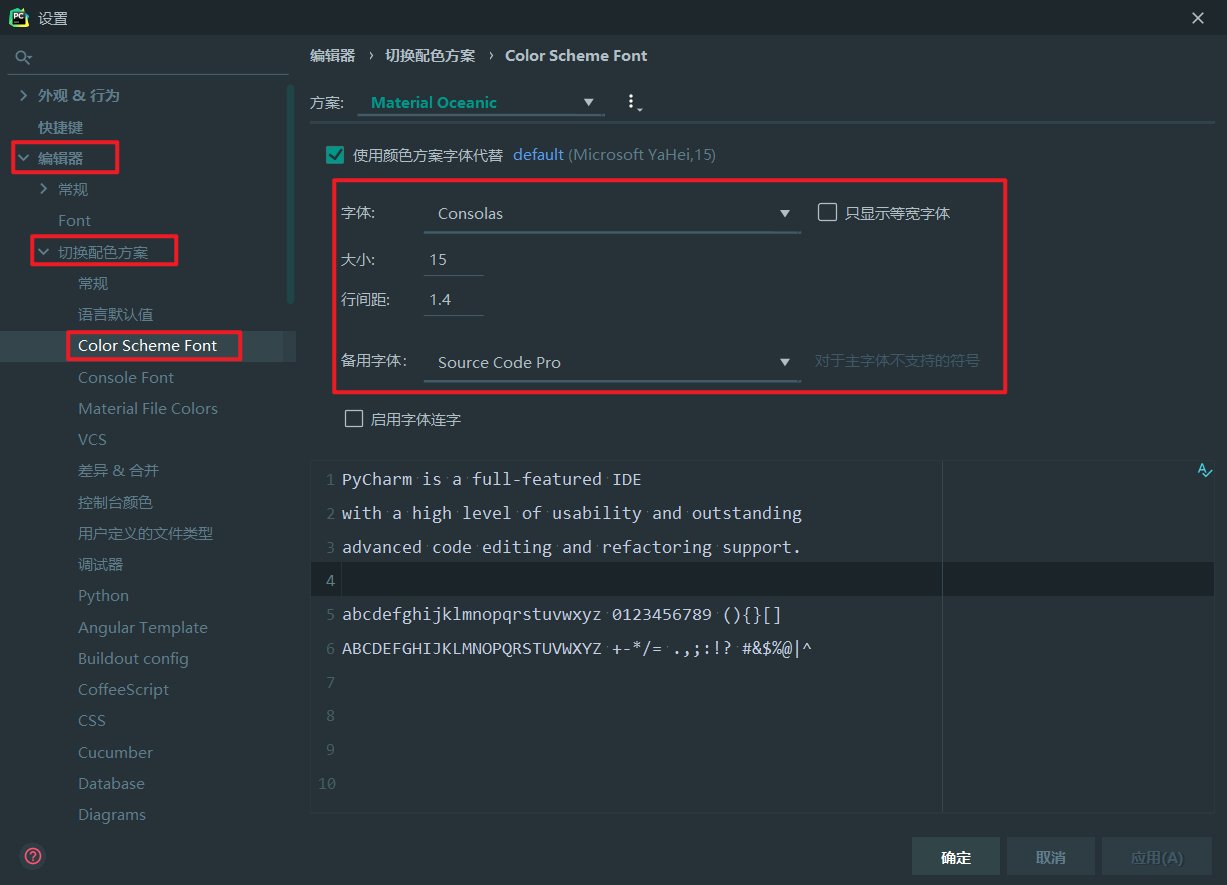
Task: Close the settings dialog with X
Action: point(1198,18)
